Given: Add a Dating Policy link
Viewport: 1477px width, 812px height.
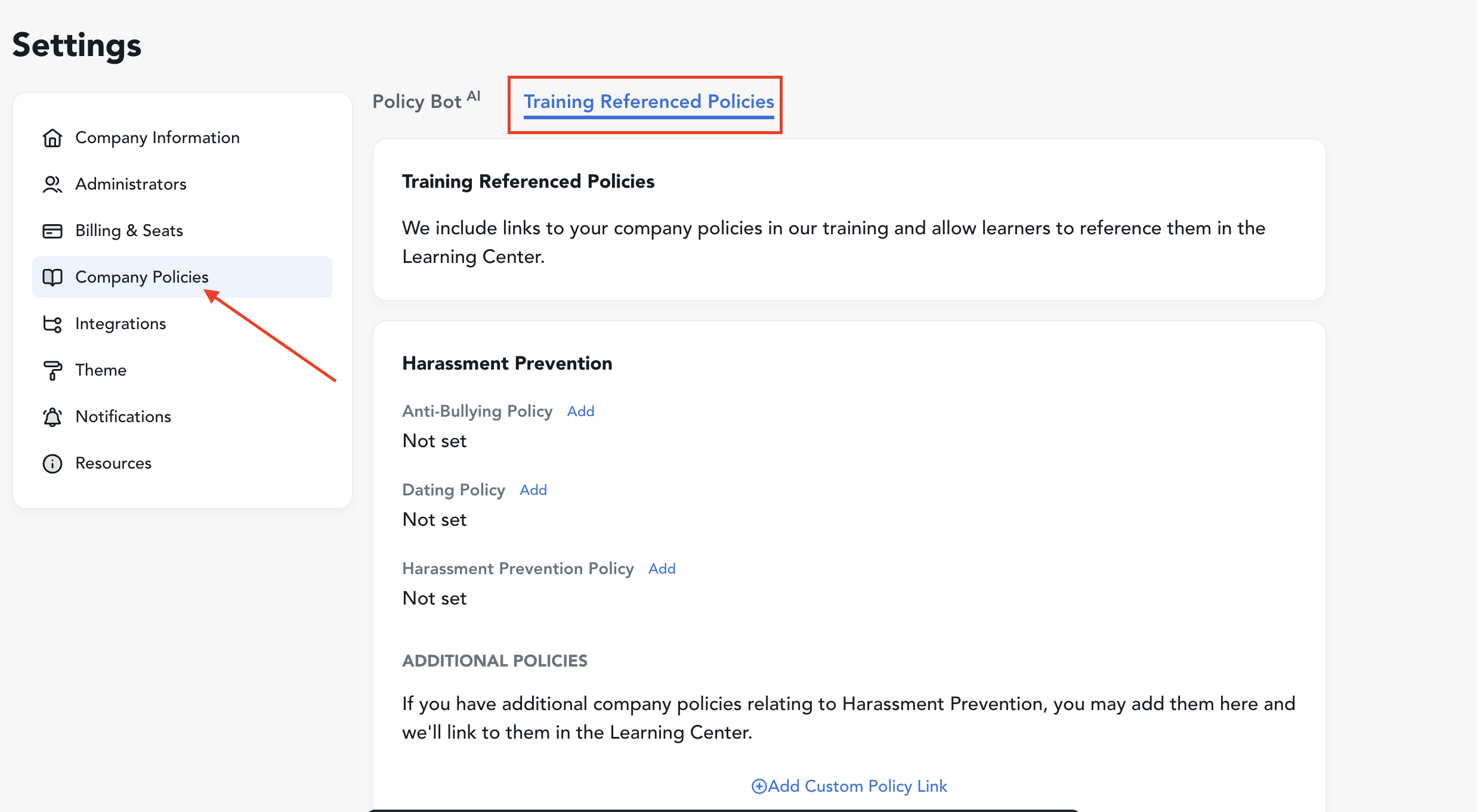Looking at the screenshot, I should pyautogui.click(x=533, y=490).
